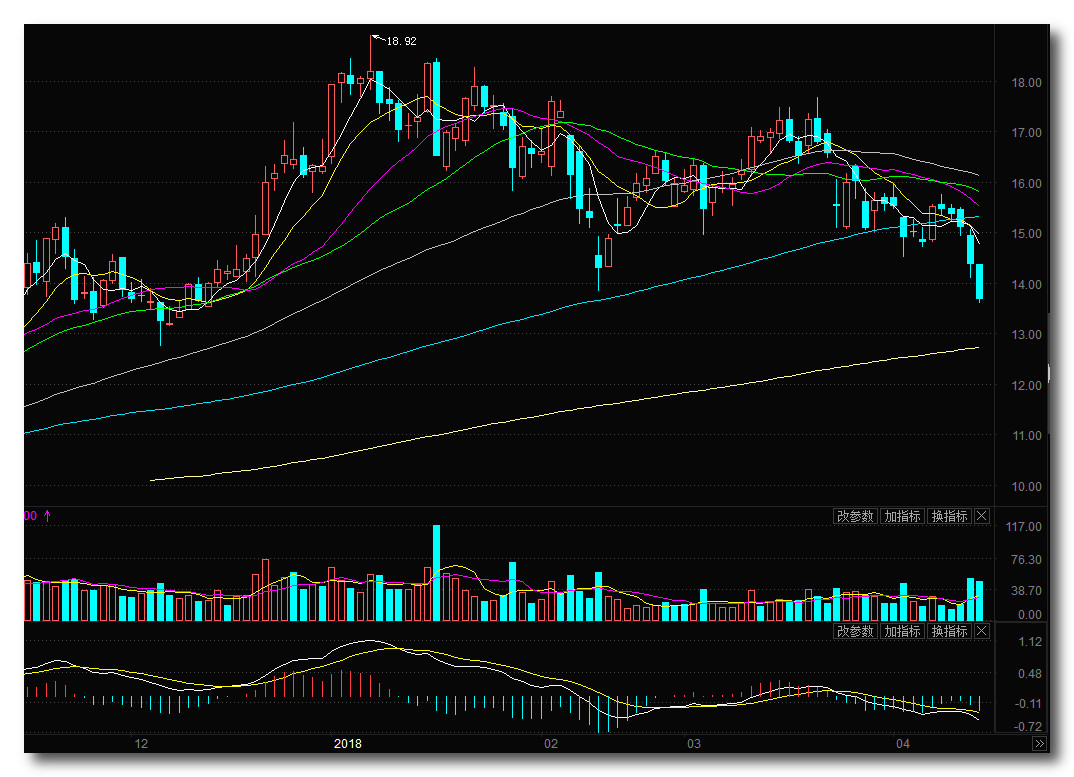
Task: Open 换指标 in the MACD panel
Action: pos(949,631)
